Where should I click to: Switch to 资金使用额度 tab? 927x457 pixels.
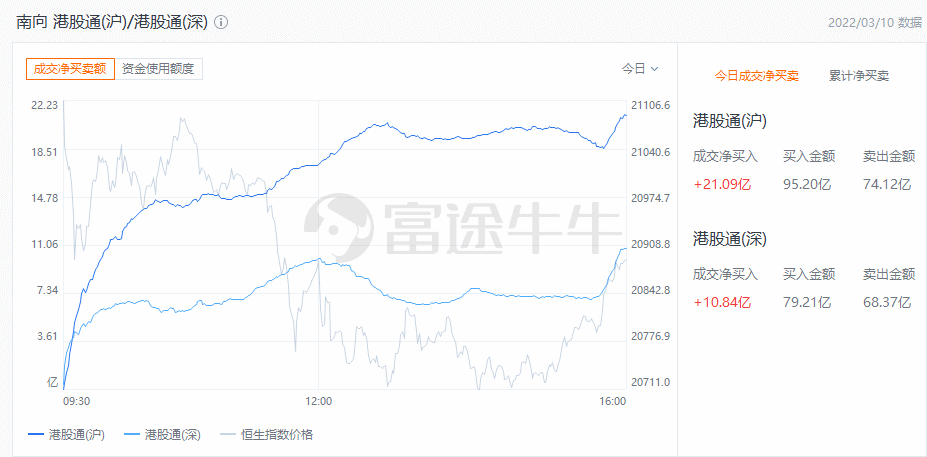(158, 69)
